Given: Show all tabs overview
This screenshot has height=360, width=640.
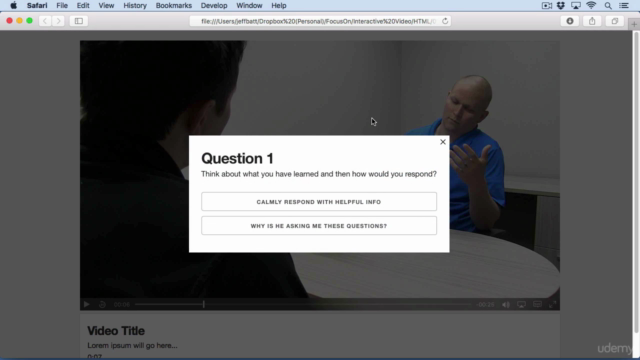Looking at the screenshot, I should coord(615,21).
